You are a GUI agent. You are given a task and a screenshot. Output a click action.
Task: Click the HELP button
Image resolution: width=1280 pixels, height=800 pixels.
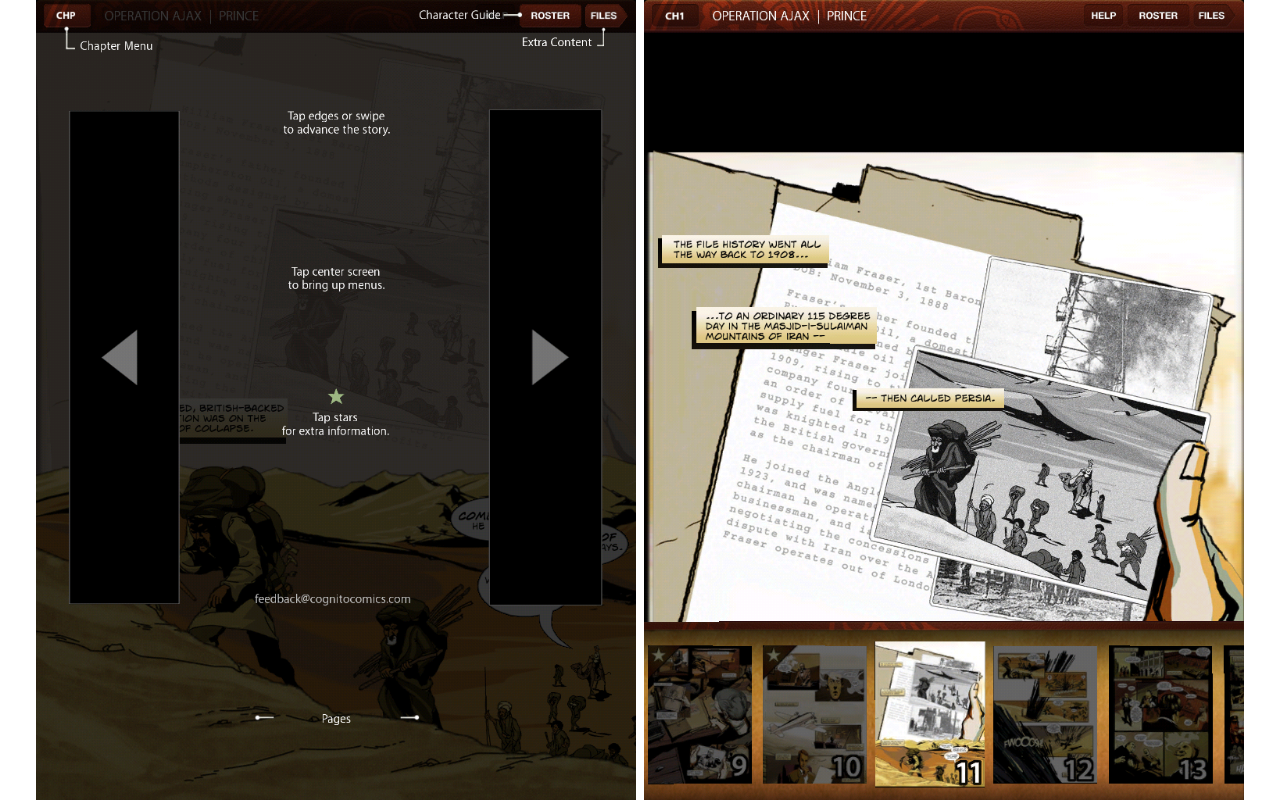pyautogui.click(x=1104, y=16)
